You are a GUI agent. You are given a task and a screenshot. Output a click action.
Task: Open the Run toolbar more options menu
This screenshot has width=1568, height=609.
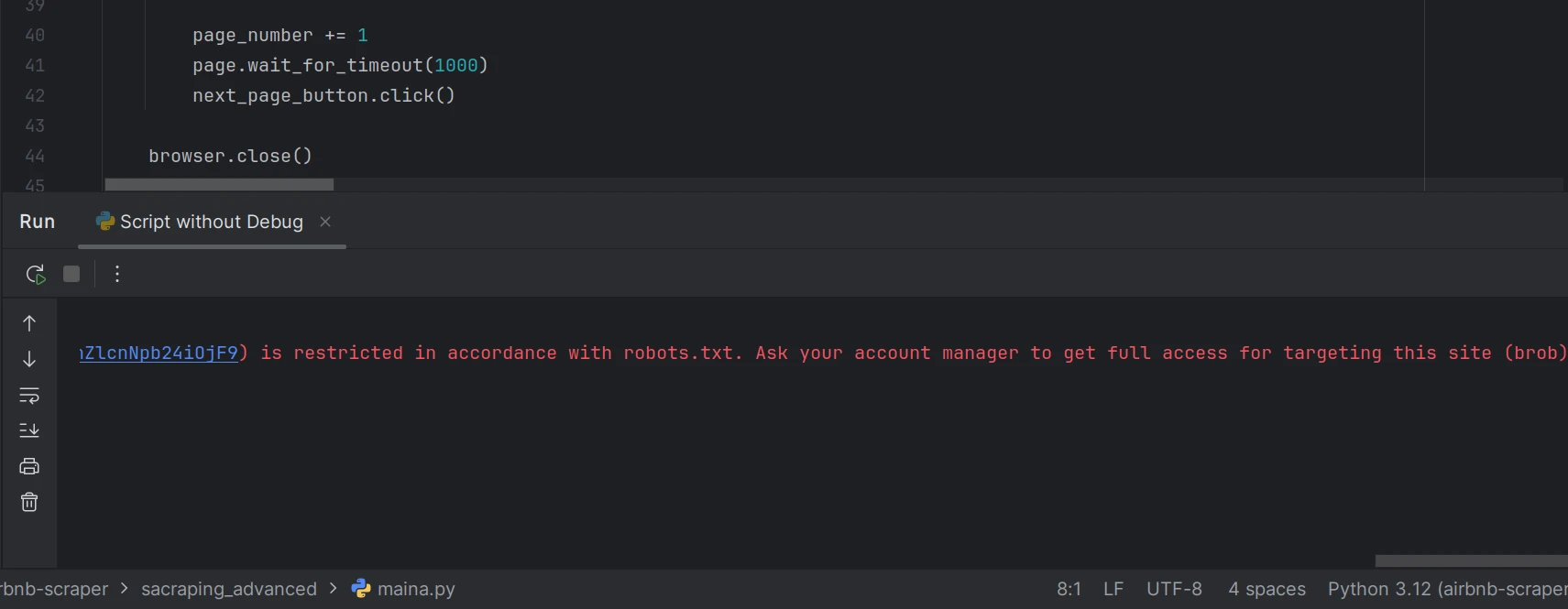[117, 274]
